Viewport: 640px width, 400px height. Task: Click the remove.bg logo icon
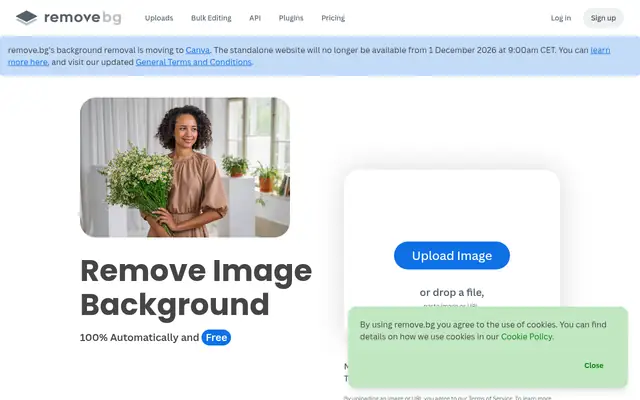[x=27, y=18]
